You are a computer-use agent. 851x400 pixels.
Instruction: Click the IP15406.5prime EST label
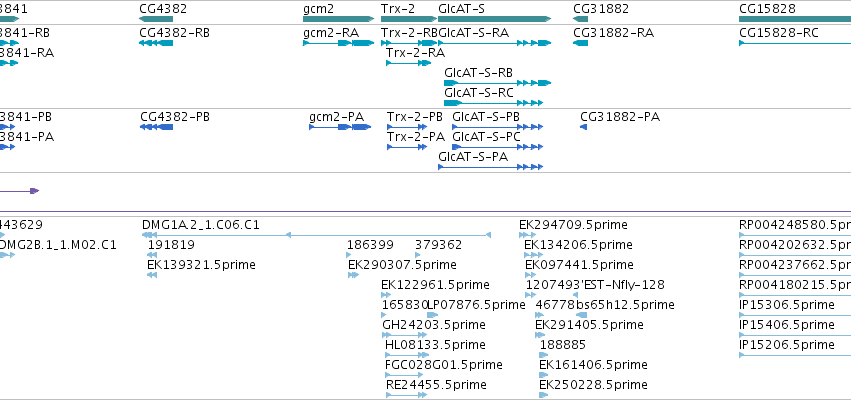point(787,326)
